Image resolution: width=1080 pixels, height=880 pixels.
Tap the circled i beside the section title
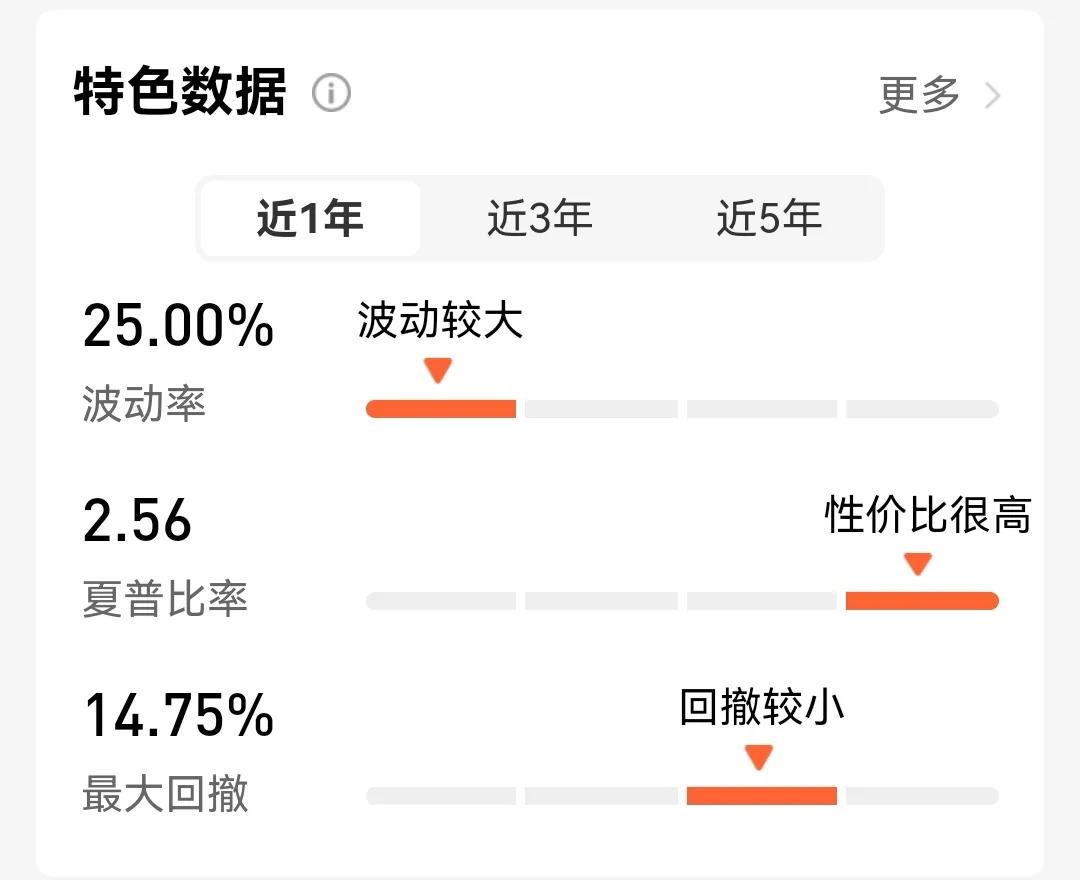coord(330,92)
